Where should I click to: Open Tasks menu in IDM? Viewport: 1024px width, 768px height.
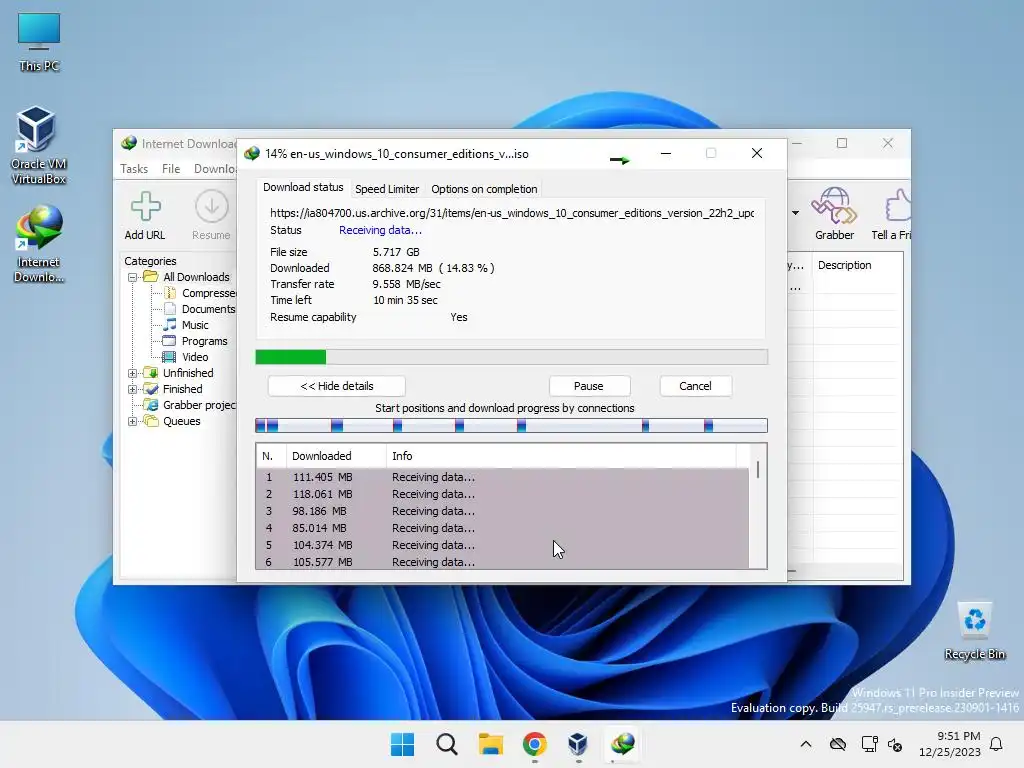pos(134,168)
